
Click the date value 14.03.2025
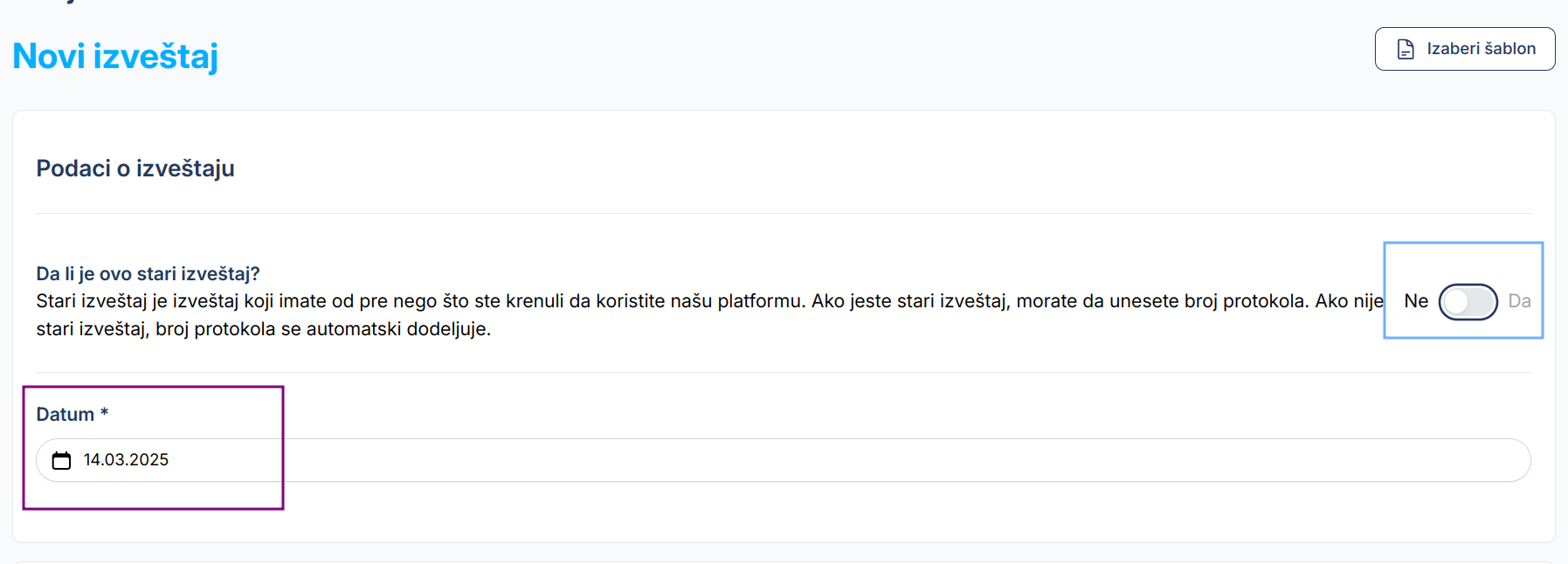click(x=126, y=460)
